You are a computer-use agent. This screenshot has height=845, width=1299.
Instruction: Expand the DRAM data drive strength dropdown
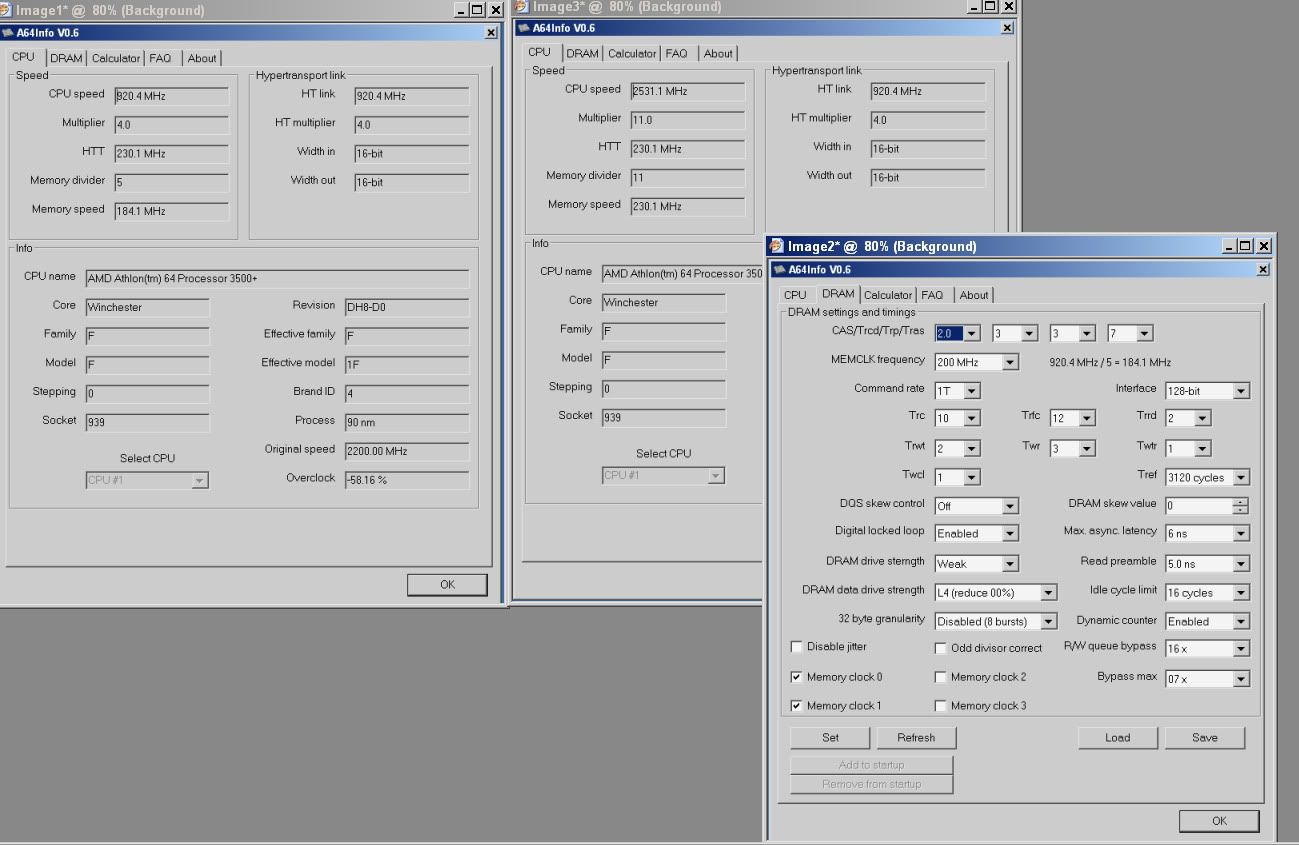[x=1048, y=593]
